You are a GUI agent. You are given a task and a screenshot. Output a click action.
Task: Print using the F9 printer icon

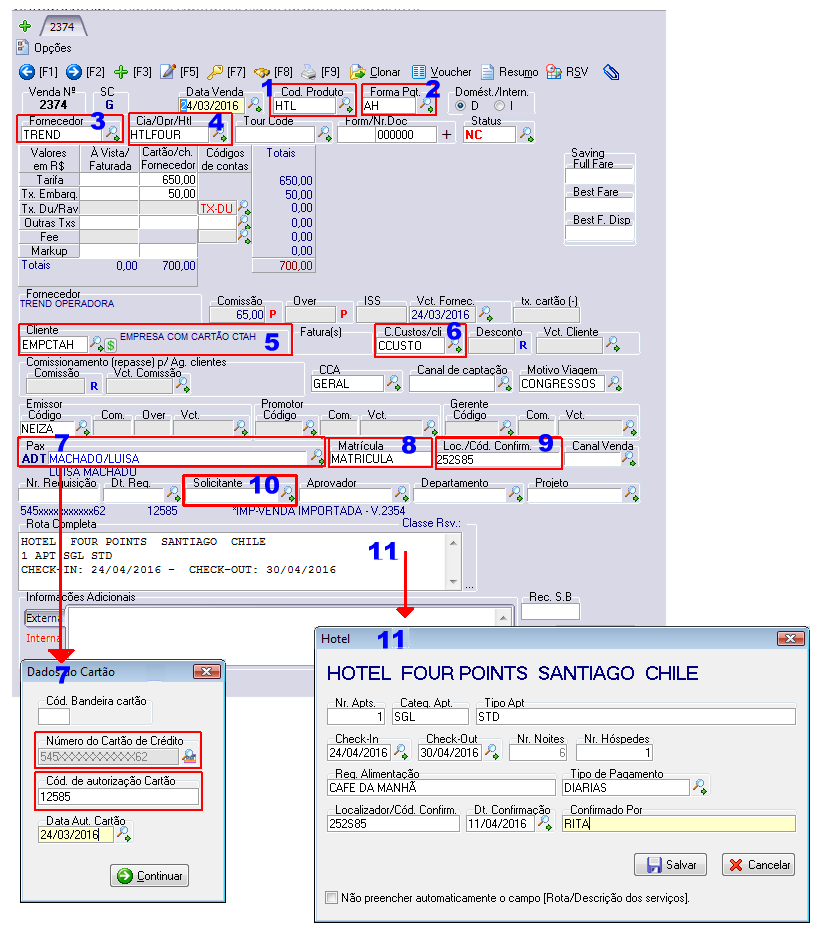tap(309, 72)
